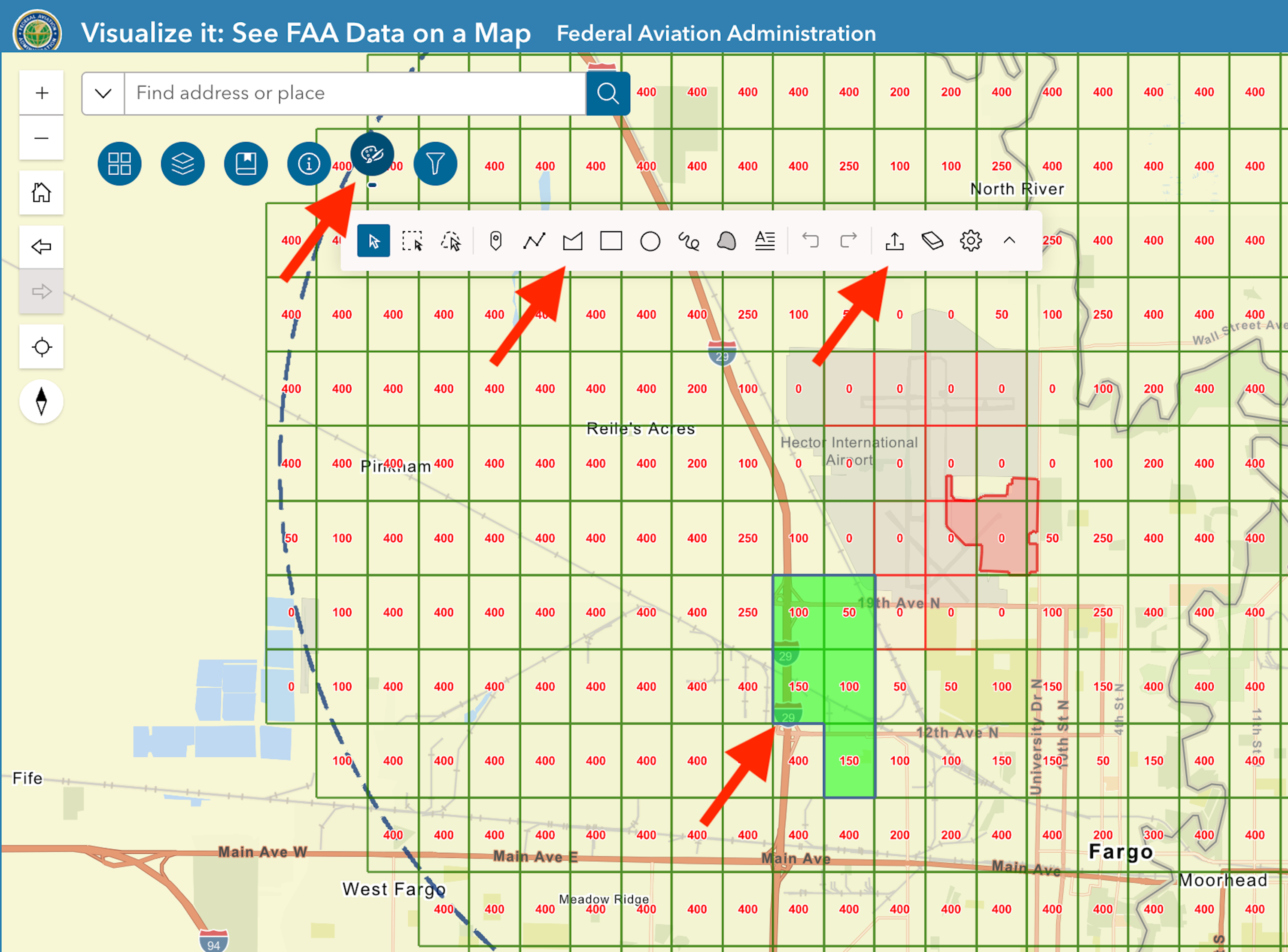
Task: Open the Basemap Gallery grid widget
Action: pos(119,164)
